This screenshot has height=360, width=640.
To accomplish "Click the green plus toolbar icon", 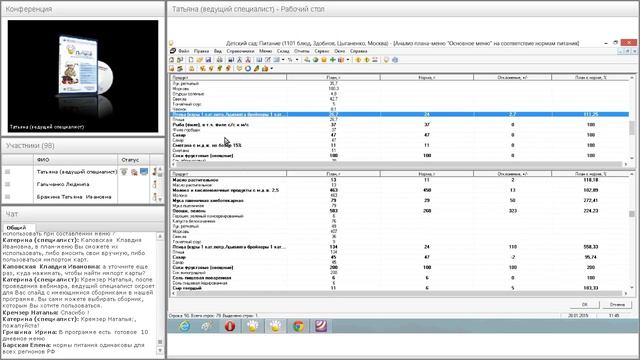I will [333, 60].
